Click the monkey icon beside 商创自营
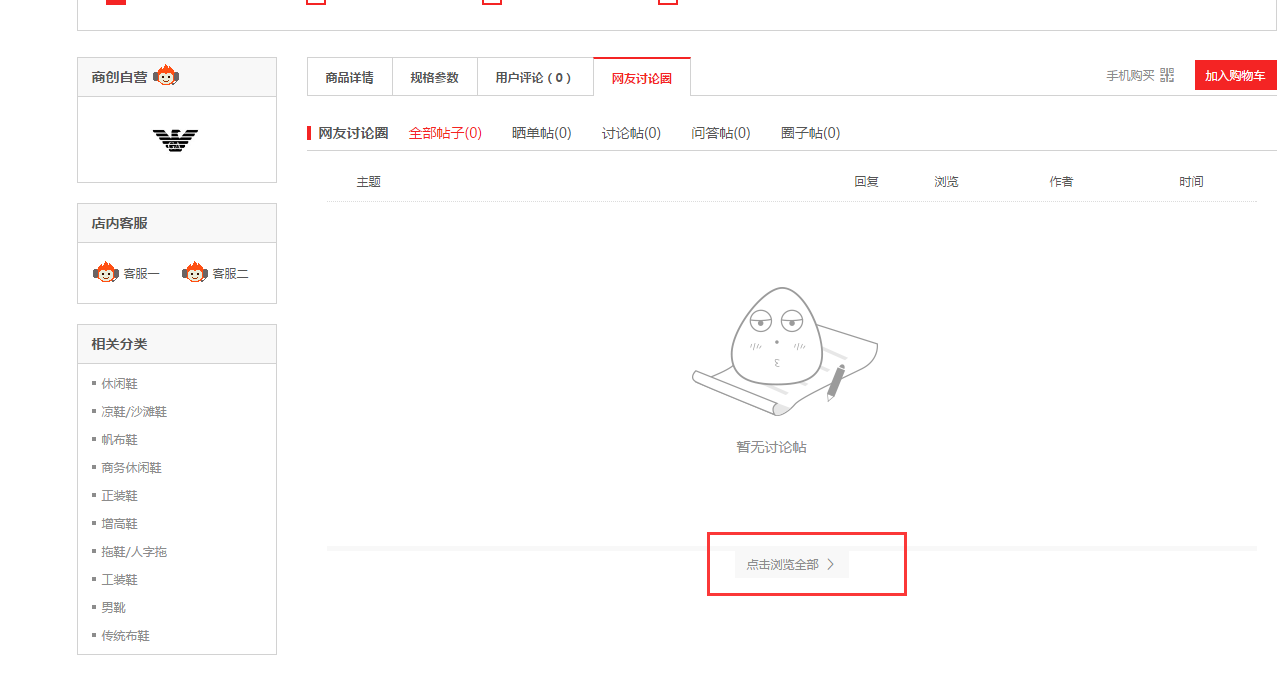This screenshot has width=1280, height=675. coord(166,76)
